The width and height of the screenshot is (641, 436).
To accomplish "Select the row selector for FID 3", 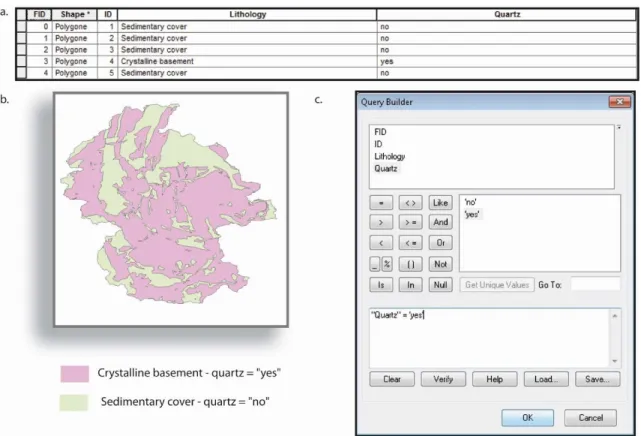I will pyautogui.click(x=22, y=61).
